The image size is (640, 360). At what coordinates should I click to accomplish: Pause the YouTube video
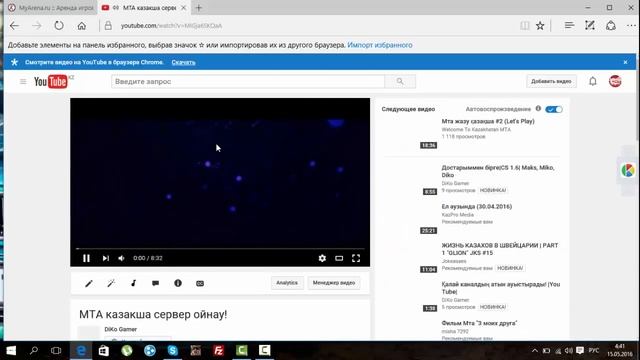[86, 258]
